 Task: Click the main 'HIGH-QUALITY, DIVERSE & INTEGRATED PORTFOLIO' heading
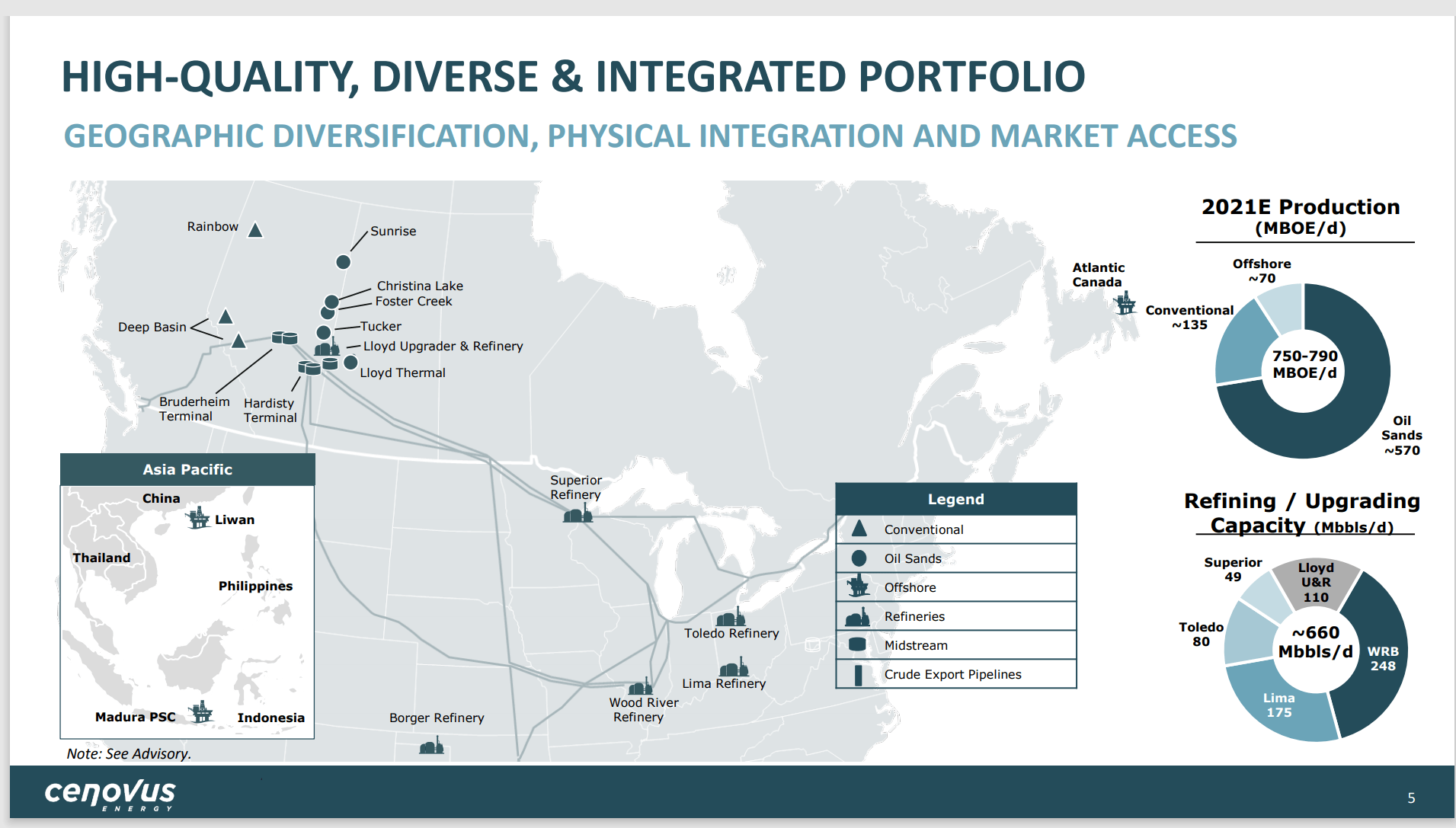573,77
